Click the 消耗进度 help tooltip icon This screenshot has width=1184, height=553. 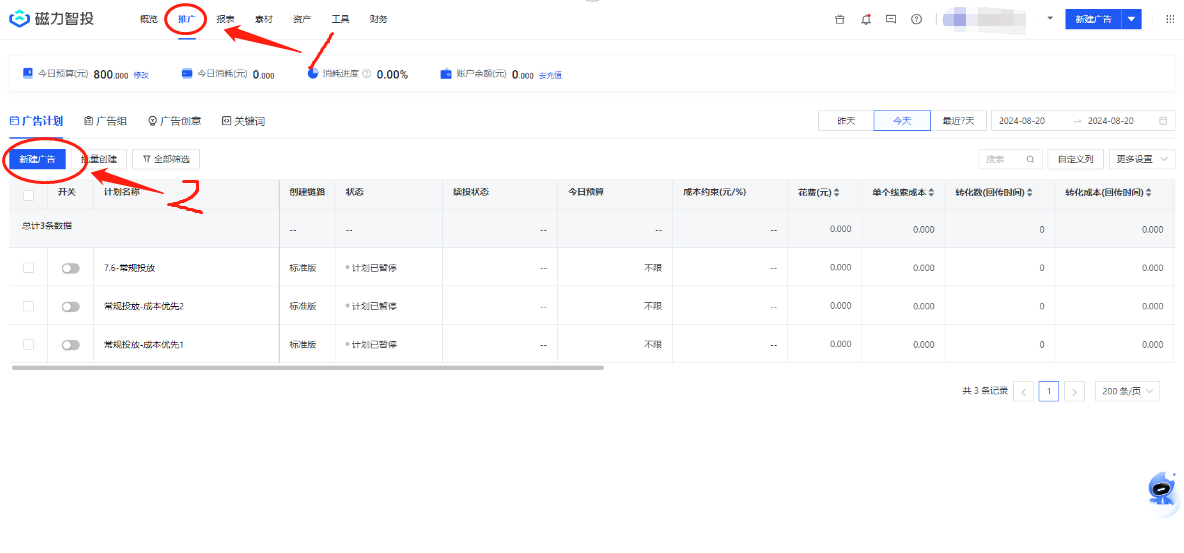[367, 74]
